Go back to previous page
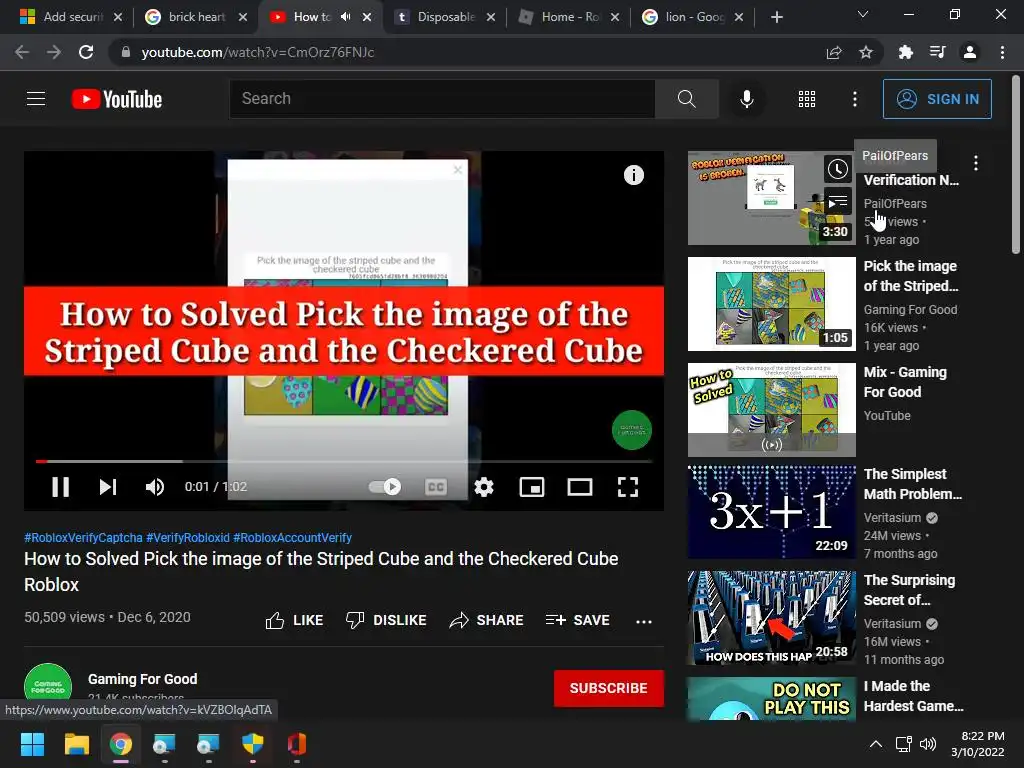The height and width of the screenshot is (768, 1024). [22, 52]
